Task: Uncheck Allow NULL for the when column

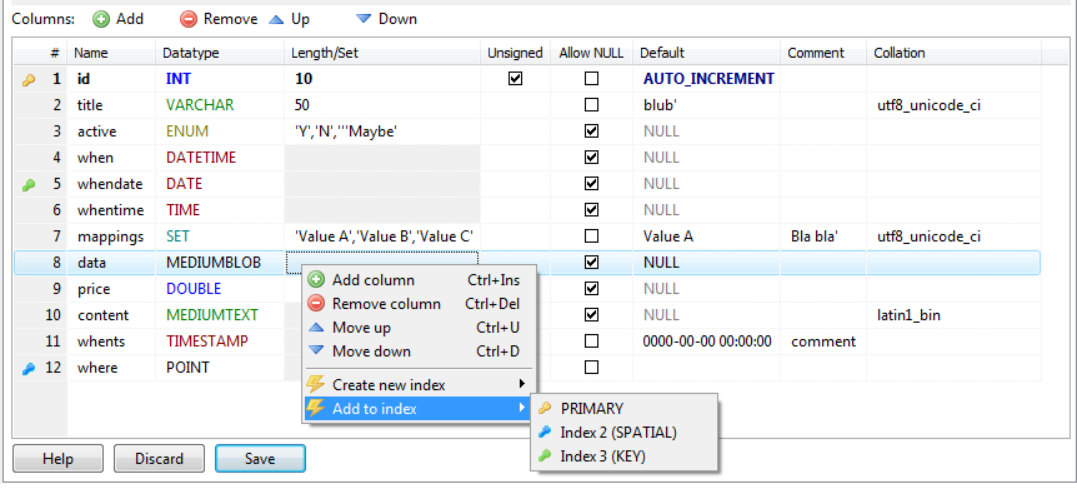Action: (591, 157)
